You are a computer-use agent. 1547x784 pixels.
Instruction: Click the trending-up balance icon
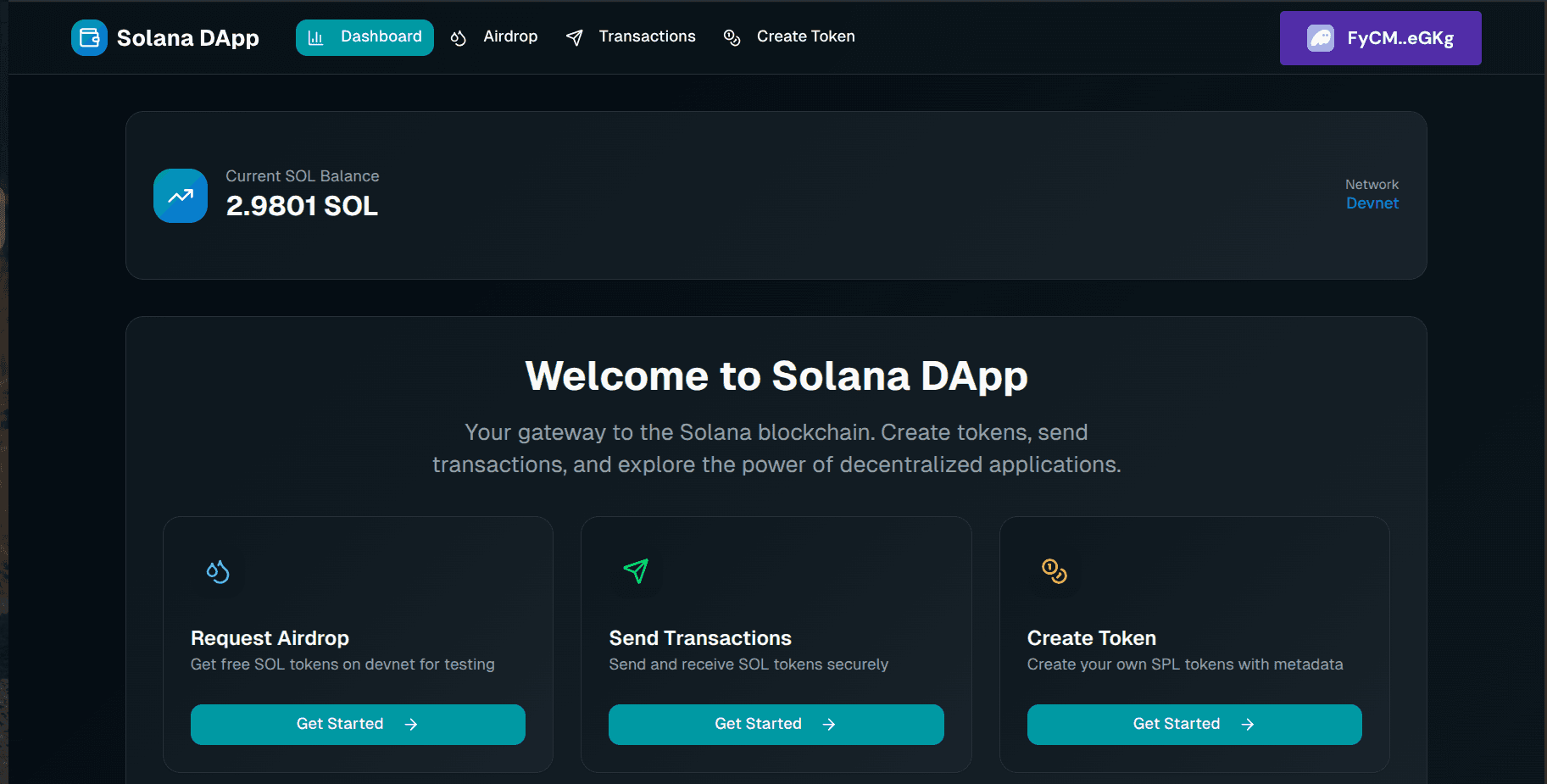pos(180,196)
